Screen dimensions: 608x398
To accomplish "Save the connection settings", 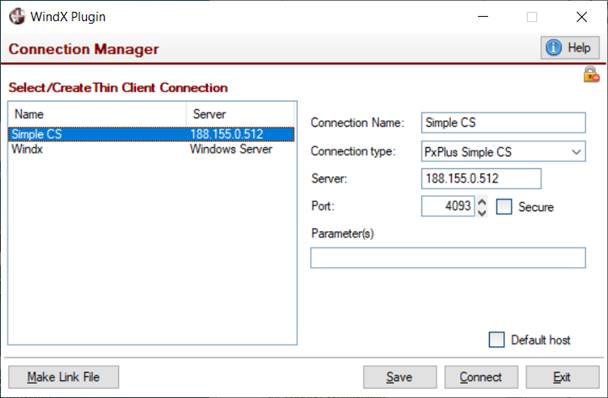I will click(400, 377).
